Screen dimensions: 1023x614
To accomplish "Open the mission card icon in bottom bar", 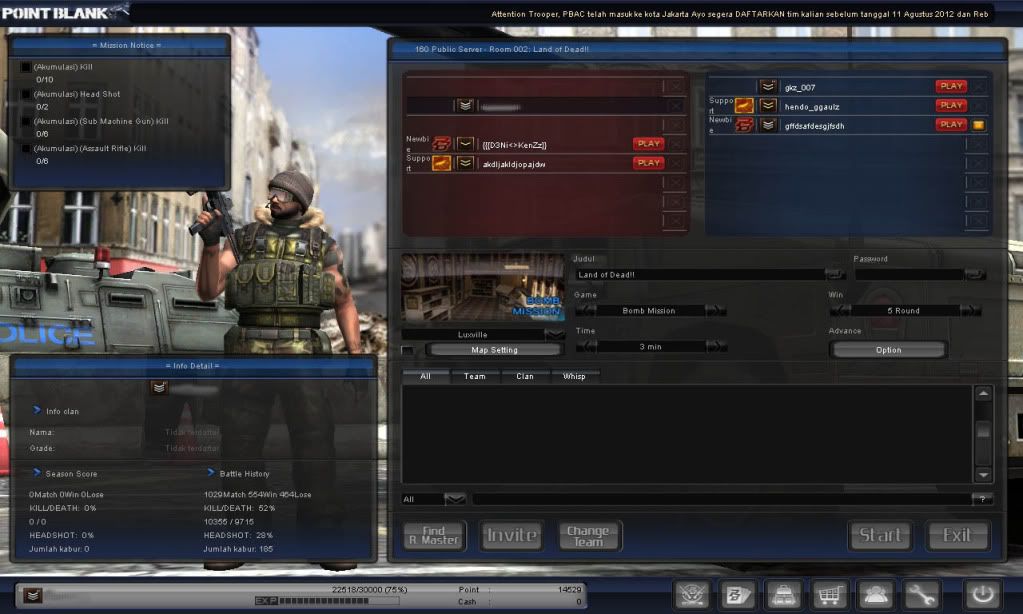I will [x=739, y=594].
